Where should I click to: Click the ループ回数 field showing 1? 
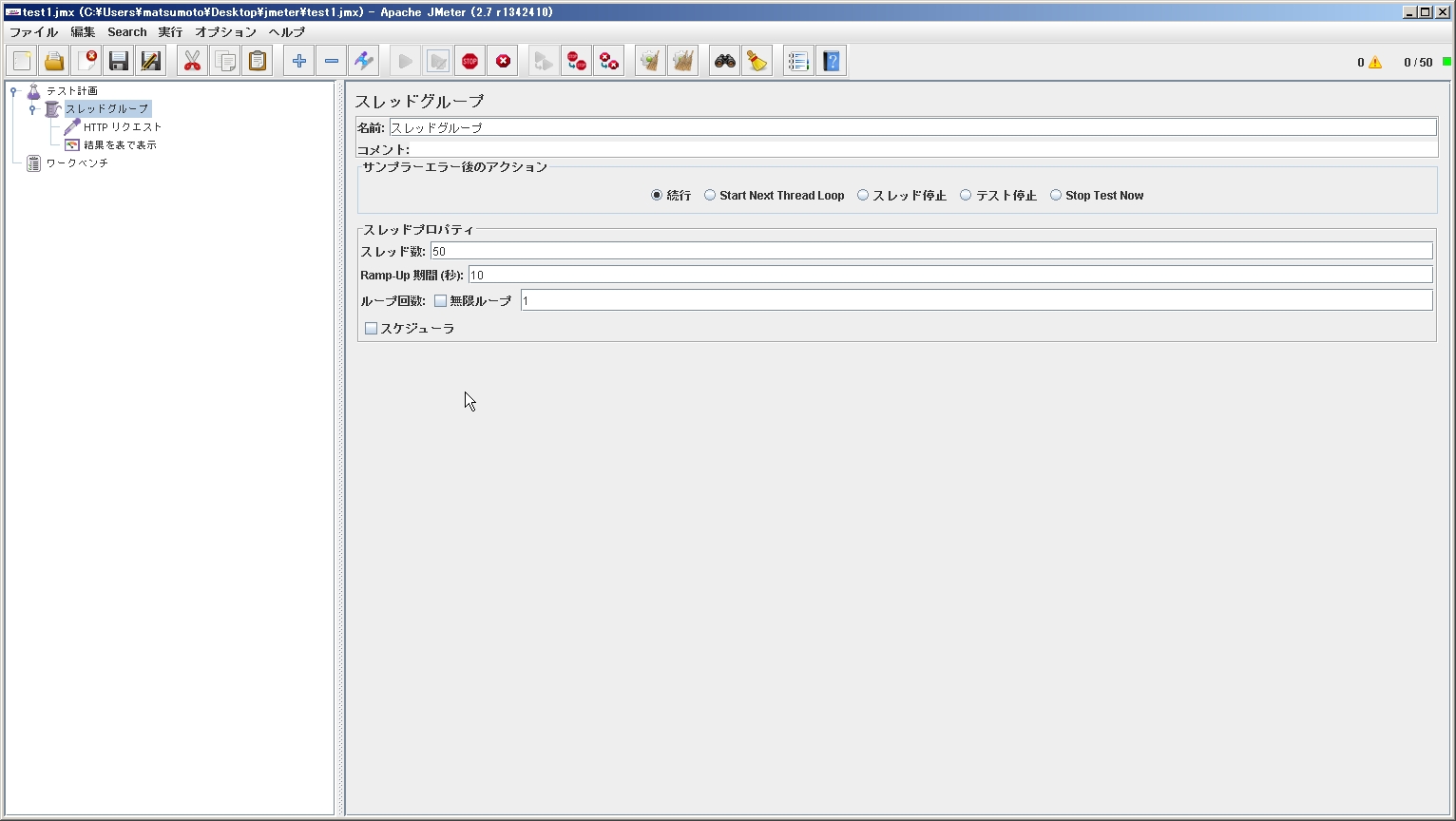977,300
